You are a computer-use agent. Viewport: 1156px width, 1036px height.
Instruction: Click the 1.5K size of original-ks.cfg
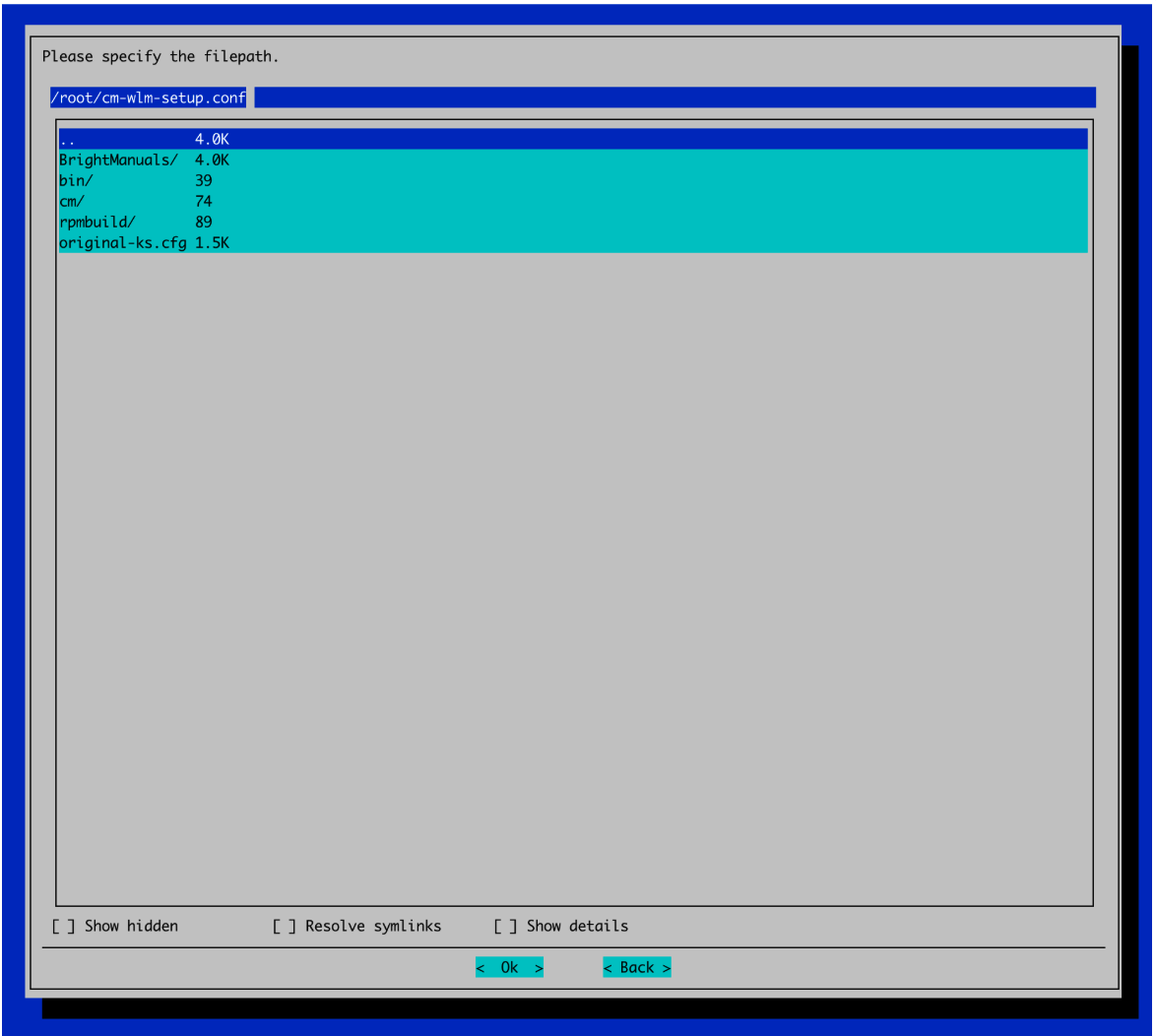tap(213, 242)
